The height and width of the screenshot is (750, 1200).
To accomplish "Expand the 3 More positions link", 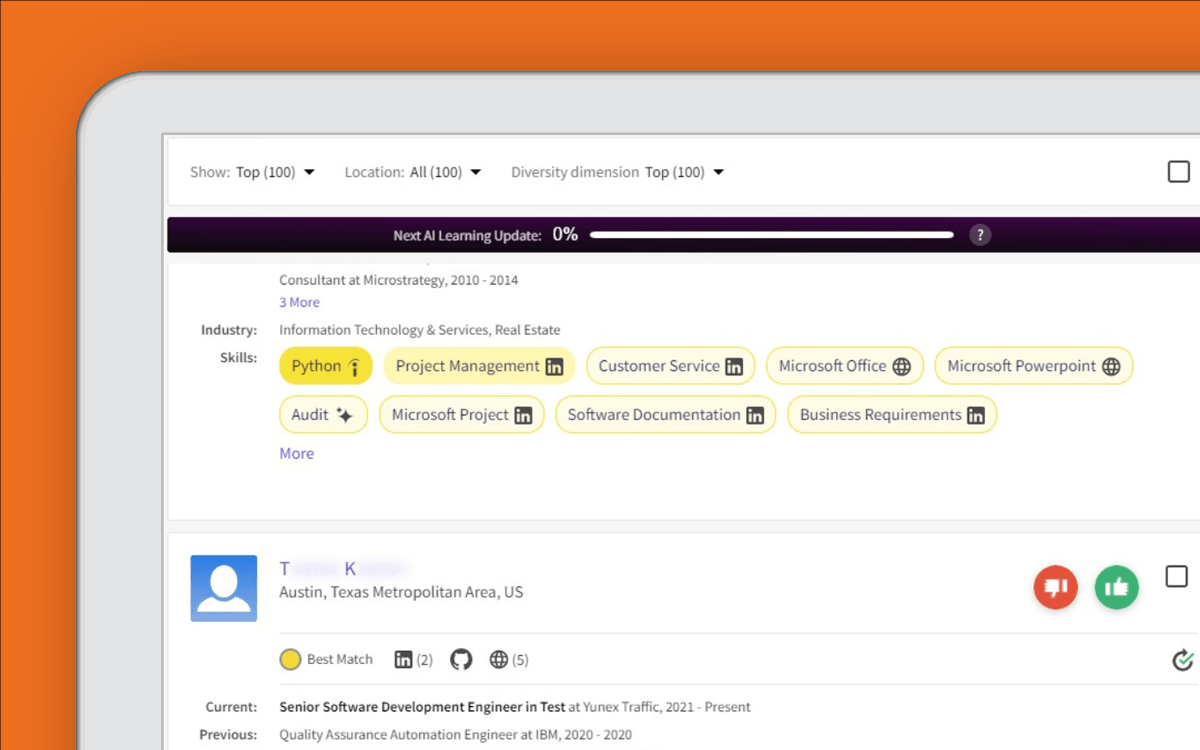I will [299, 302].
